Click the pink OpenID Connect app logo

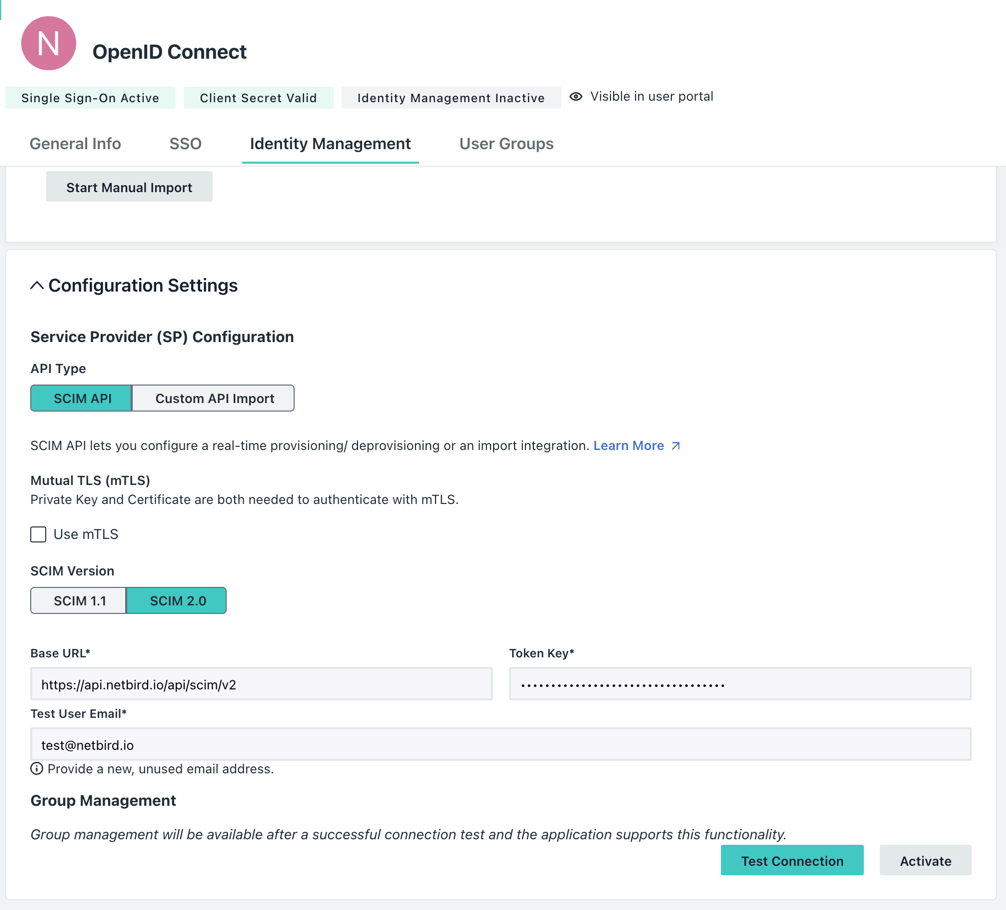[x=47, y=43]
